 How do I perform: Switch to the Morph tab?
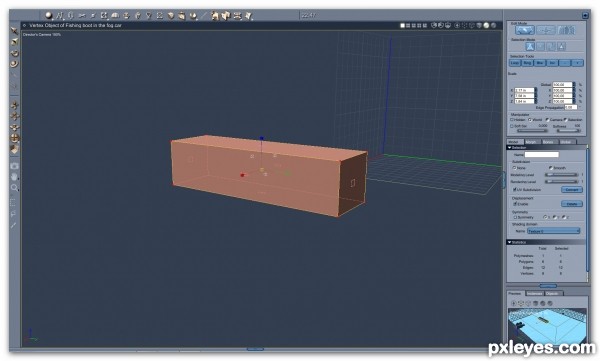pyautogui.click(x=531, y=142)
